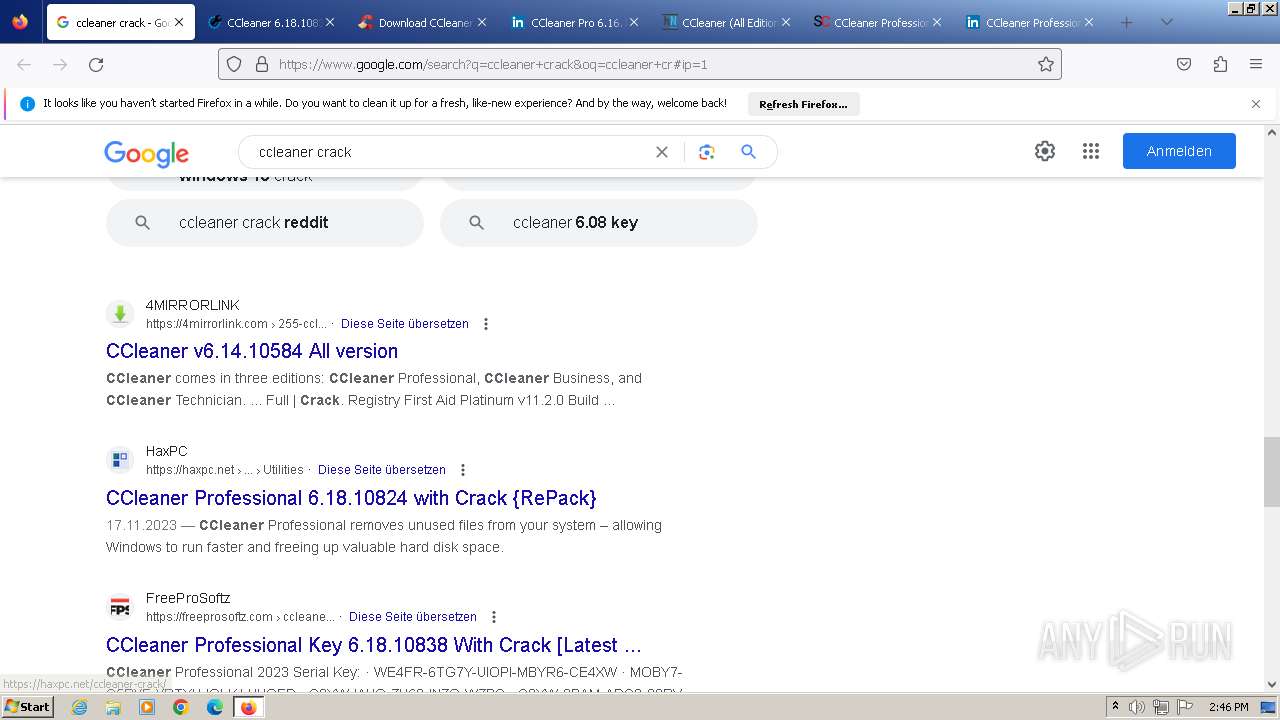Open Chrome from the taskbar
Image resolution: width=1280 pixels, height=720 pixels.
tap(181, 707)
